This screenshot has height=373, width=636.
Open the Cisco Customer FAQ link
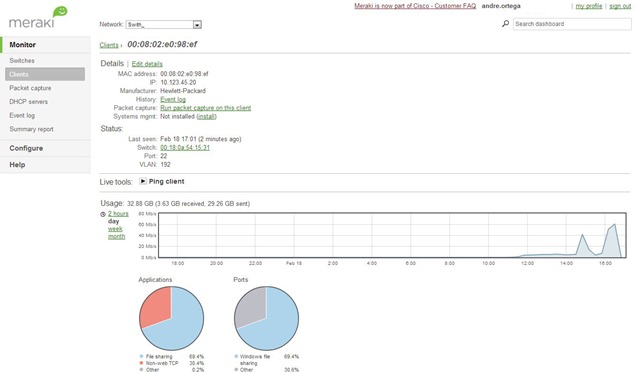415,6
